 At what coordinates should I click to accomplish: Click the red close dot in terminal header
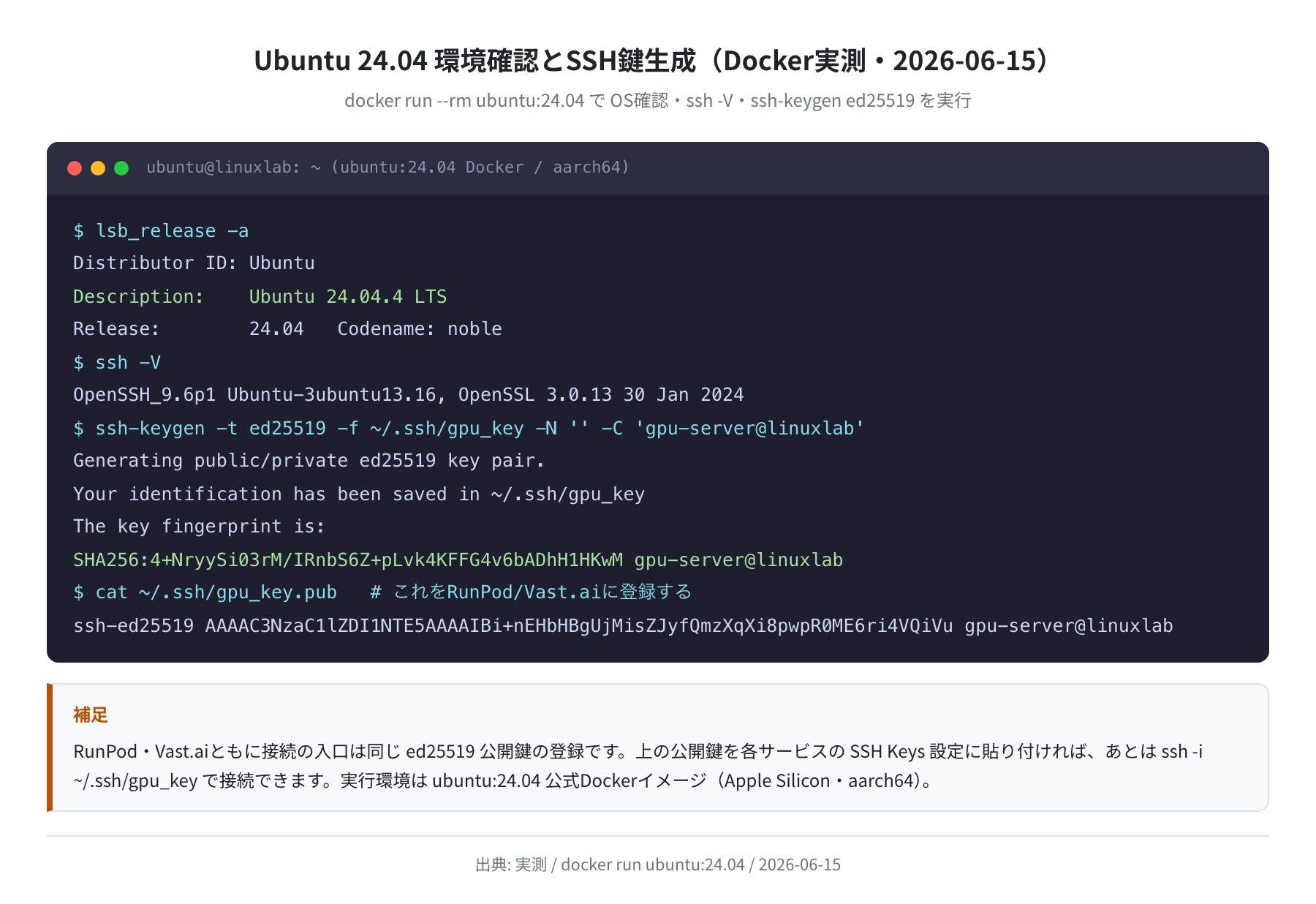75,168
